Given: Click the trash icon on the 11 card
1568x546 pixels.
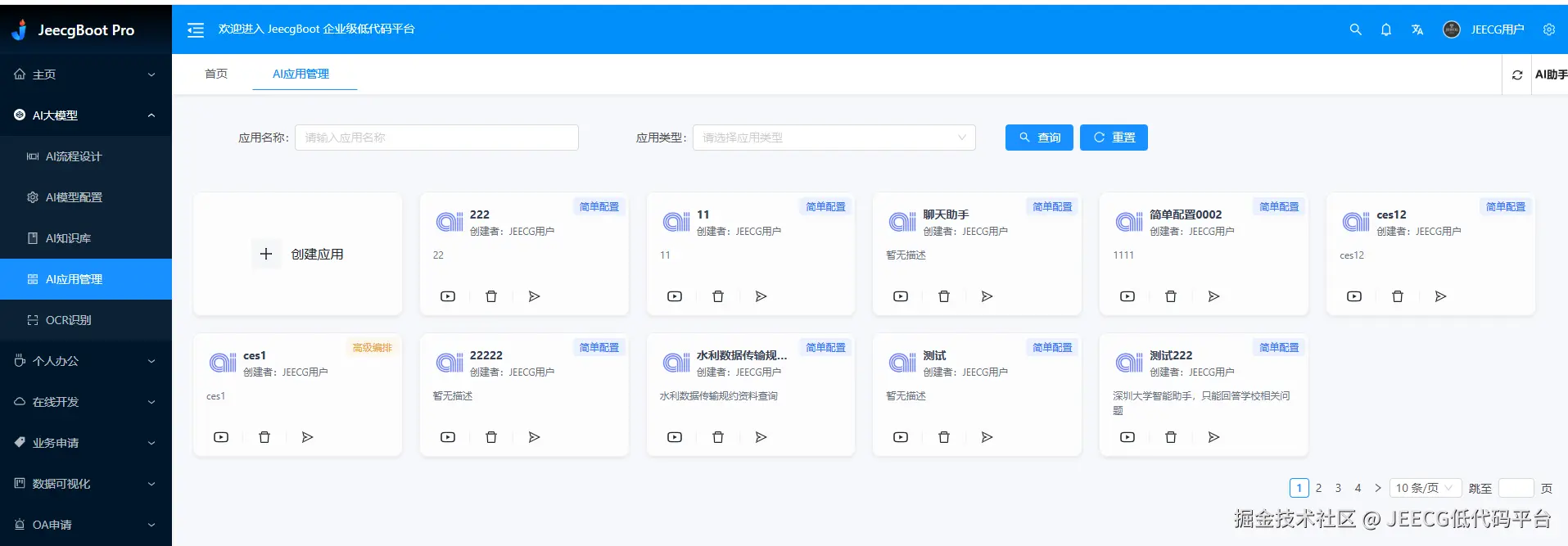Looking at the screenshot, I should [718, 296].
